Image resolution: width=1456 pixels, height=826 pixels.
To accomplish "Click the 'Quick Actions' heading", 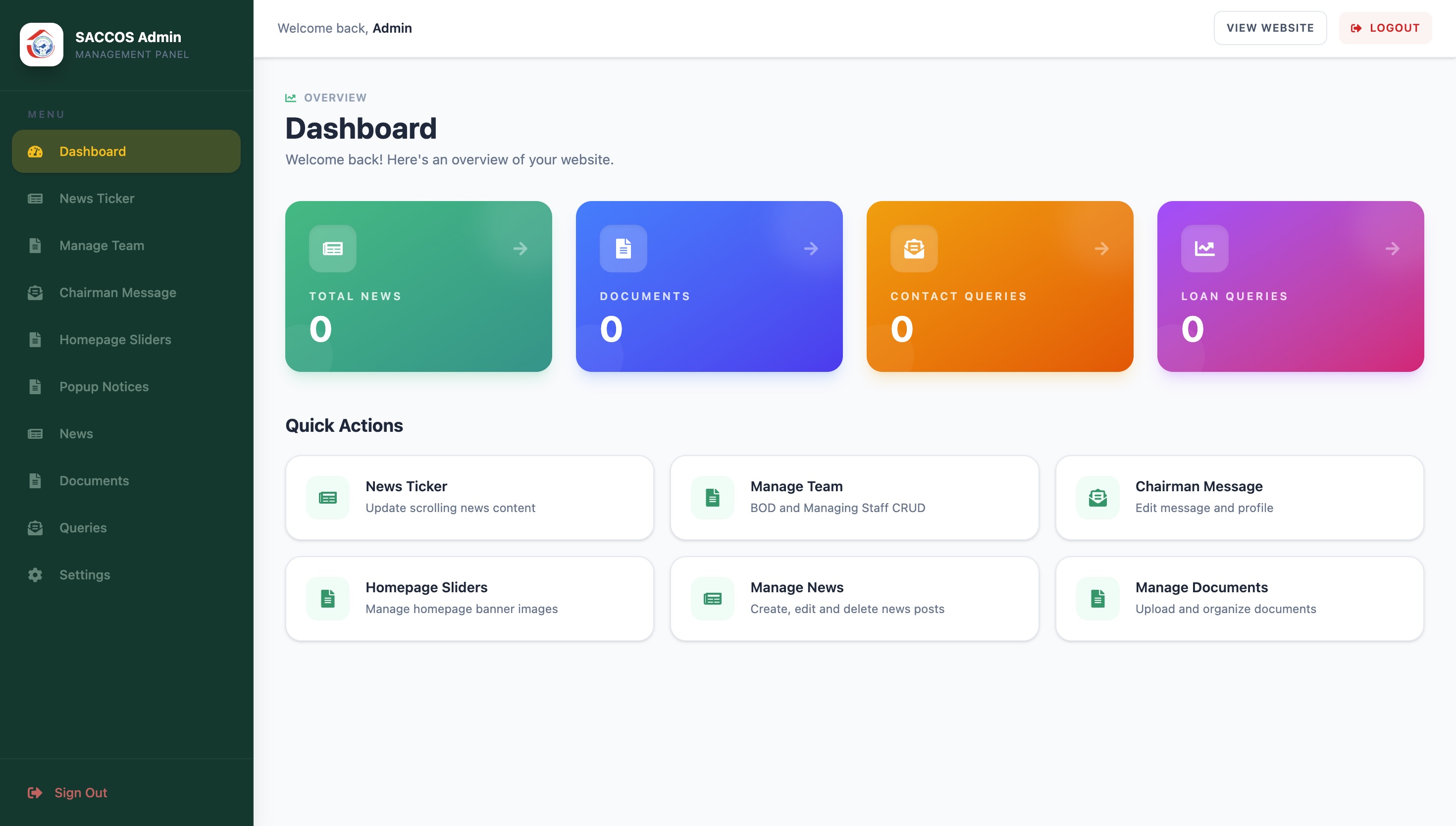I will (x=344, y=425).
